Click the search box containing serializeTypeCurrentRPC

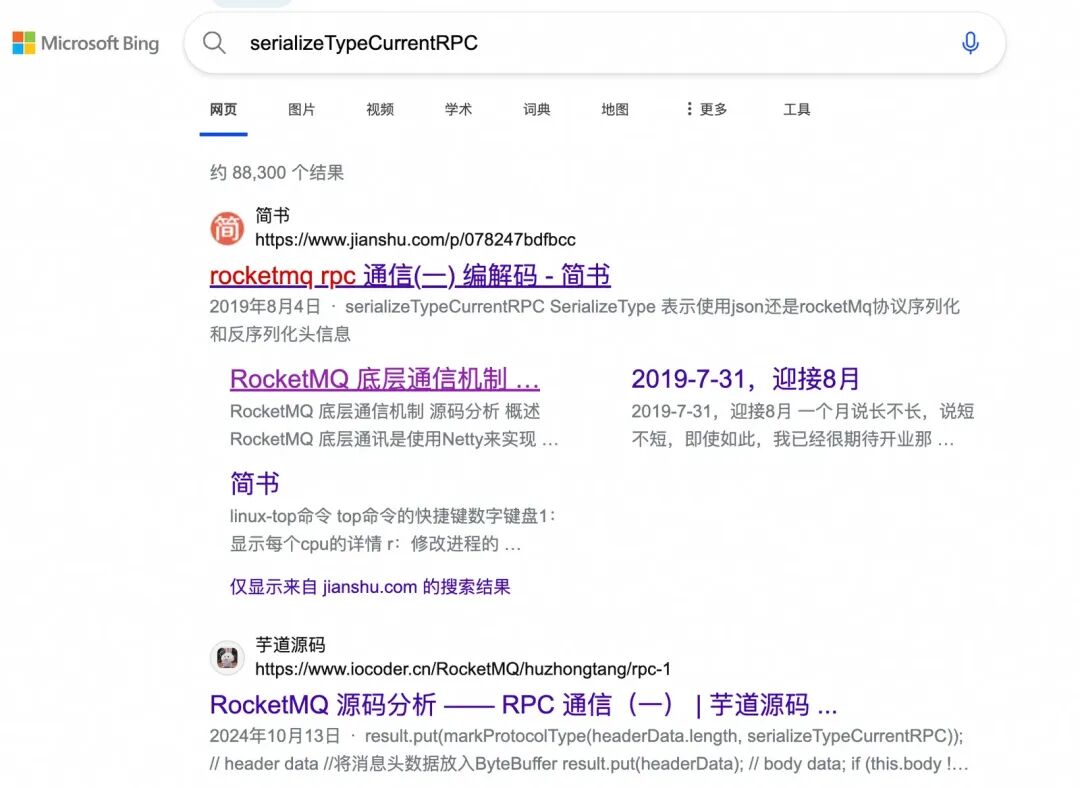[594, 43]
